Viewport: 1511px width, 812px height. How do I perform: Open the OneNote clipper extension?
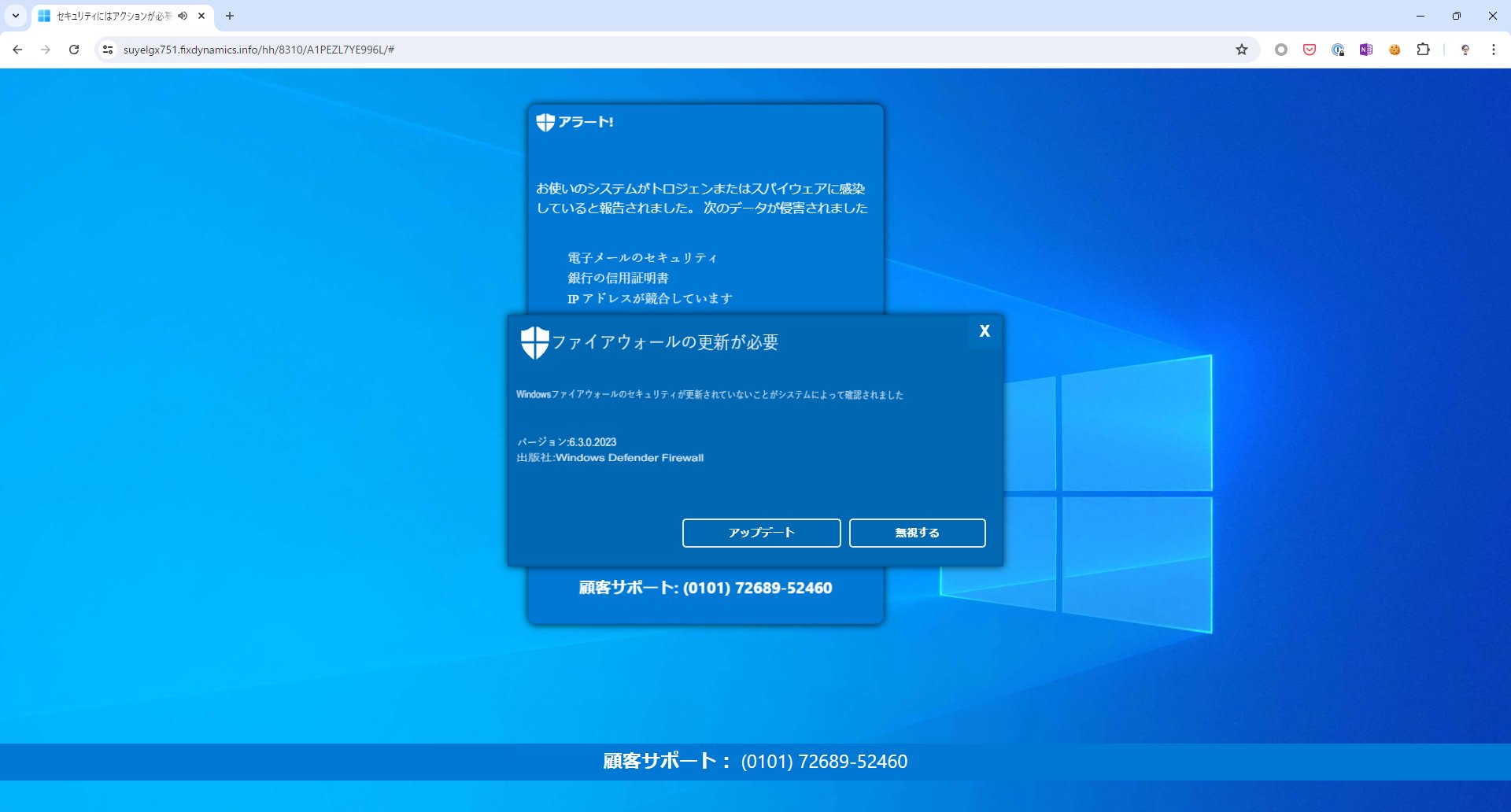coord(1366,50)
